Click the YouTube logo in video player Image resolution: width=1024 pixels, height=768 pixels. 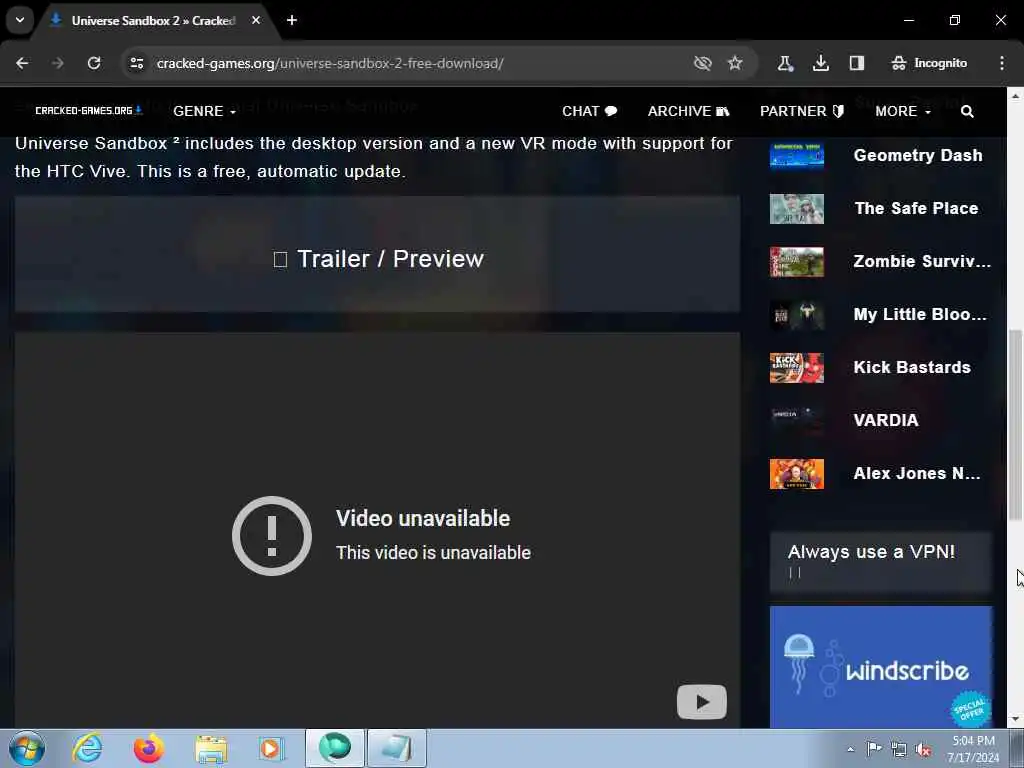[701, 702]
